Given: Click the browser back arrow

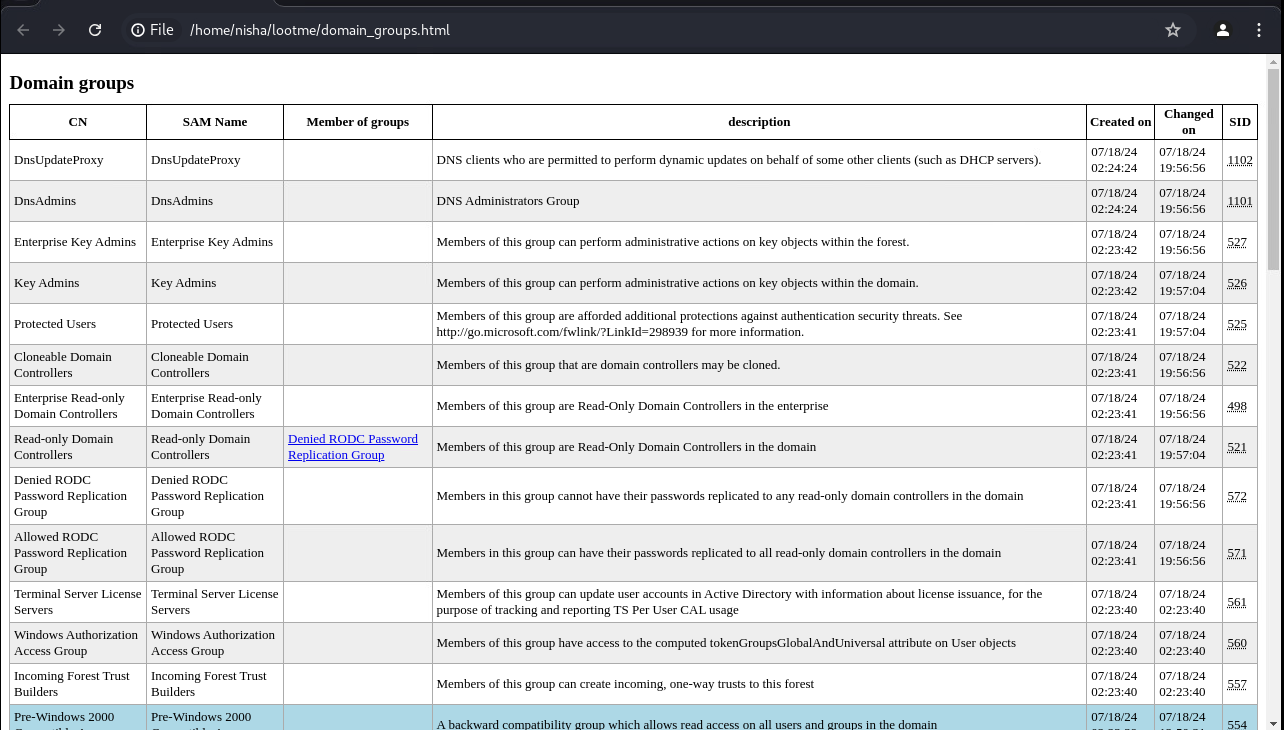Looking at the screenshot, I should [23, 30].
